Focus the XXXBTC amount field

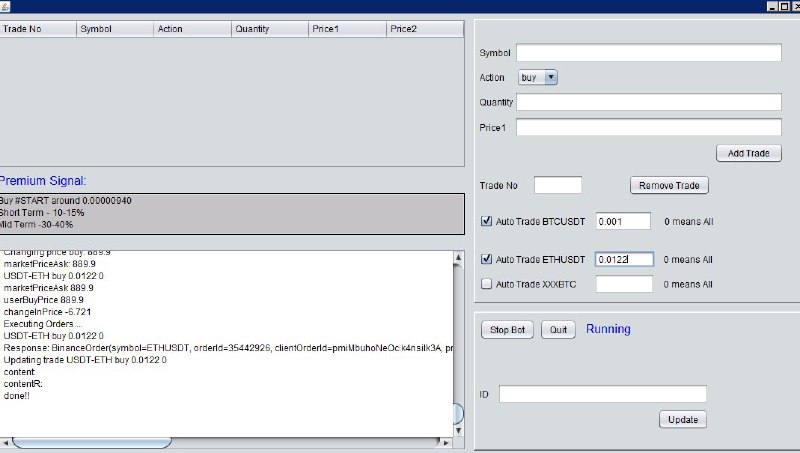click(x=624, y=284)
